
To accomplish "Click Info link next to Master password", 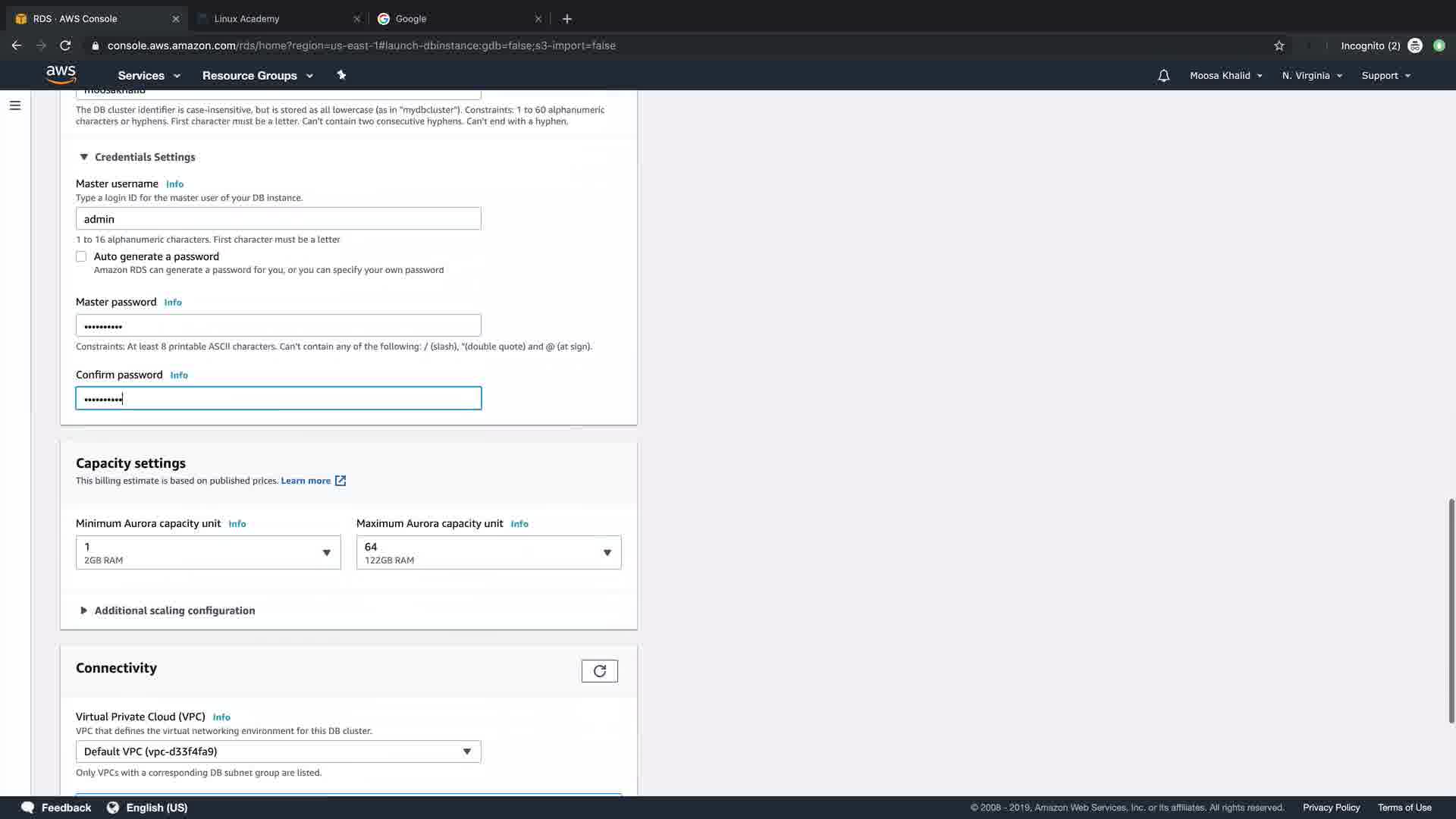I will [173, 303].
